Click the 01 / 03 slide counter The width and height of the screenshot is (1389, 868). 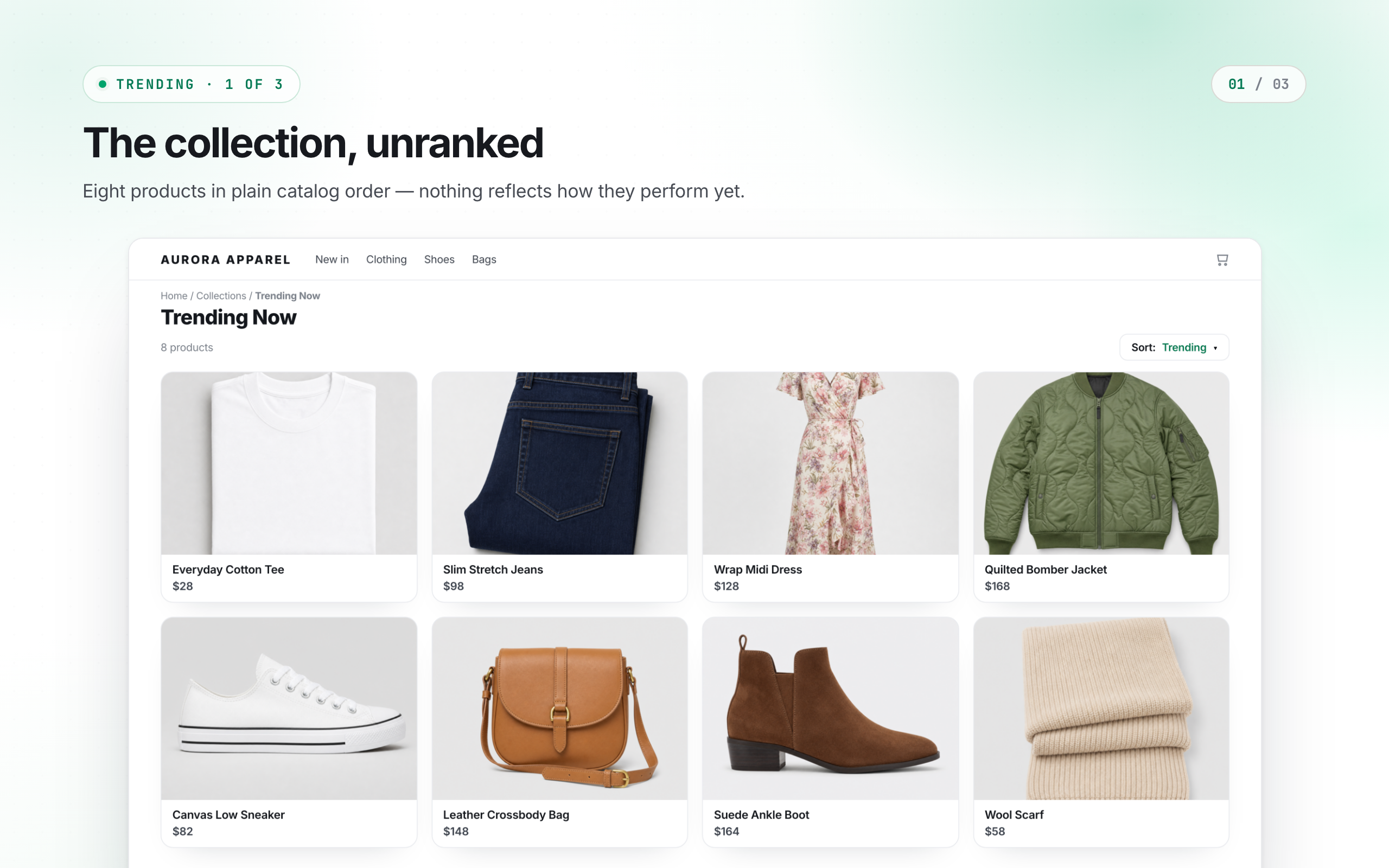1258,84
